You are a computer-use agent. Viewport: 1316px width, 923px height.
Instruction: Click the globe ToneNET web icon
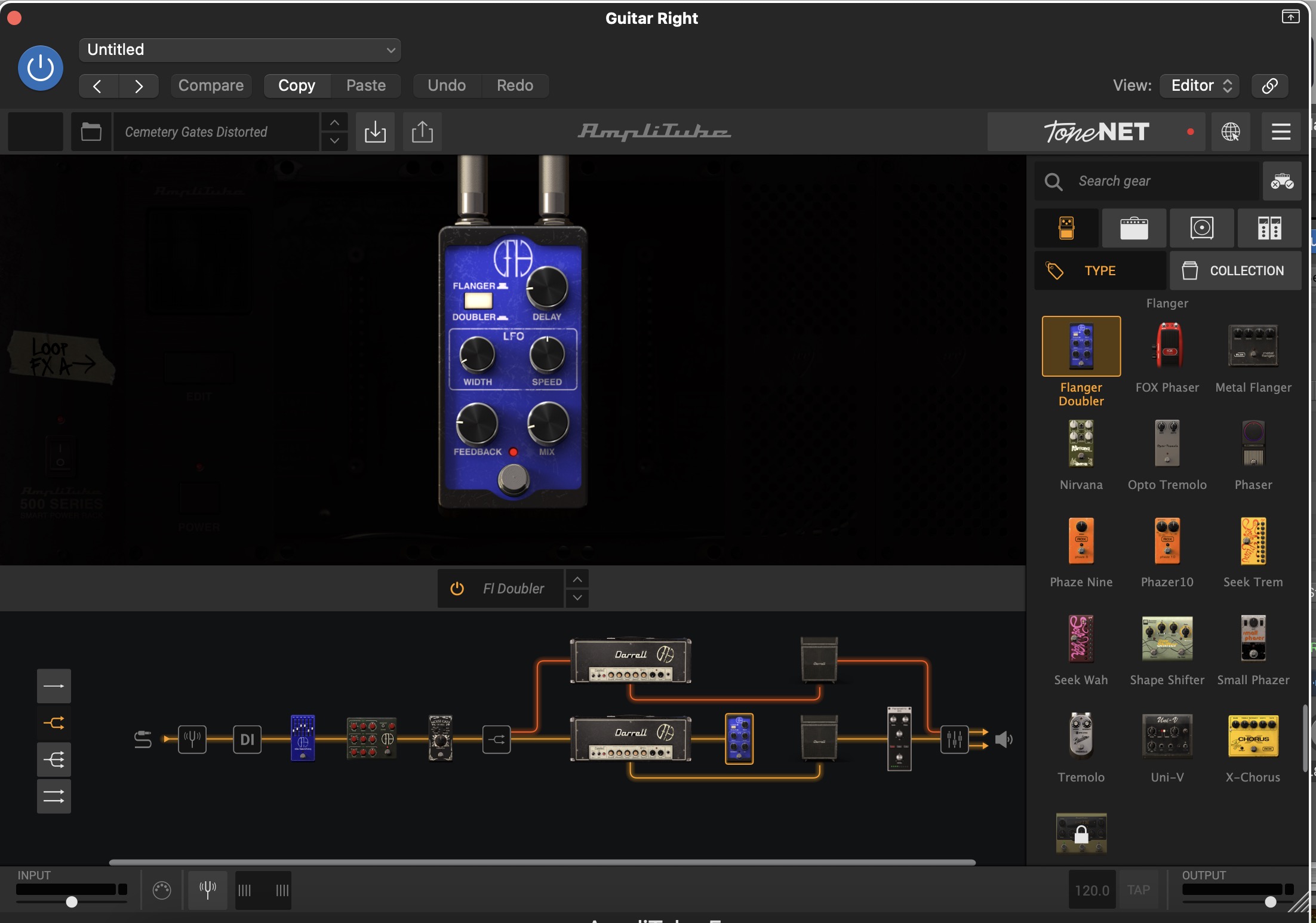[x=1231, y=131]
